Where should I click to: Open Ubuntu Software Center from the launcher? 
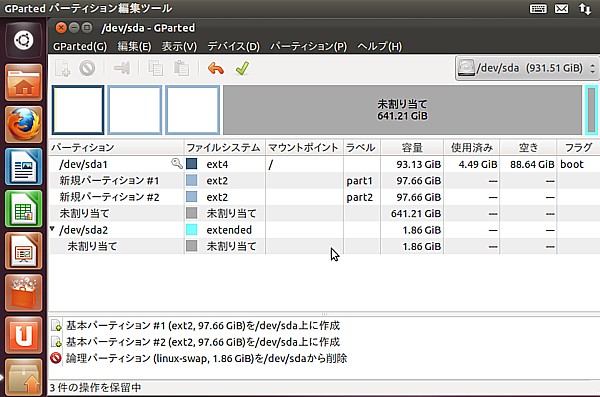click(x=24, y=293)
